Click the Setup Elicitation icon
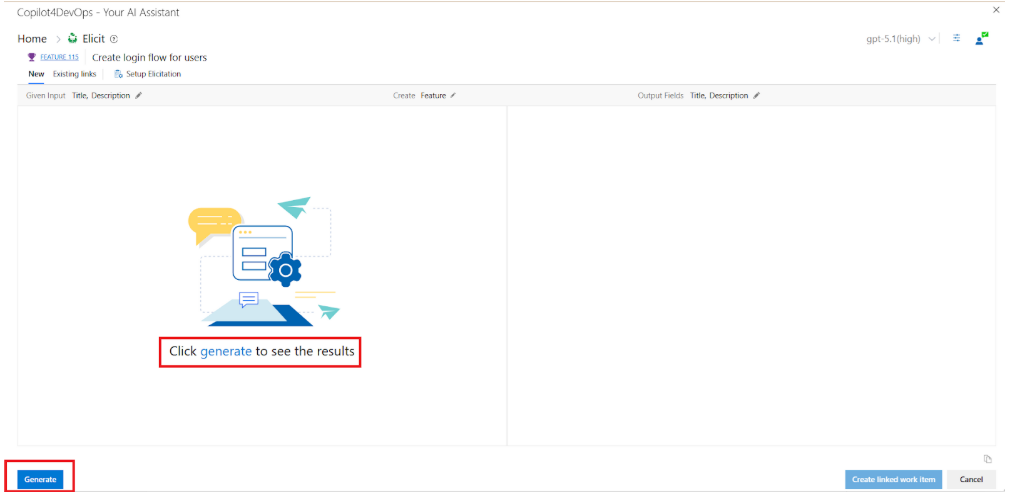Screen dimensions: 1010x498 click(119, 74)
